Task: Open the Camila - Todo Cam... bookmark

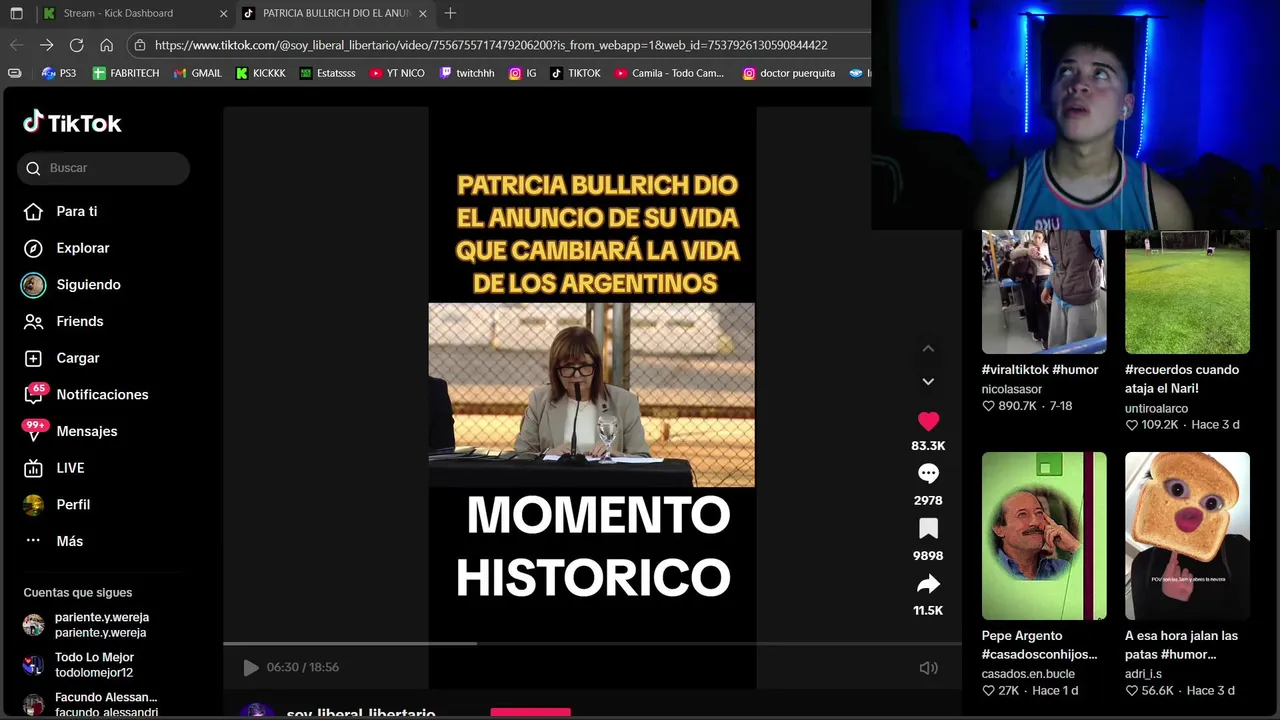Action: 669,73
